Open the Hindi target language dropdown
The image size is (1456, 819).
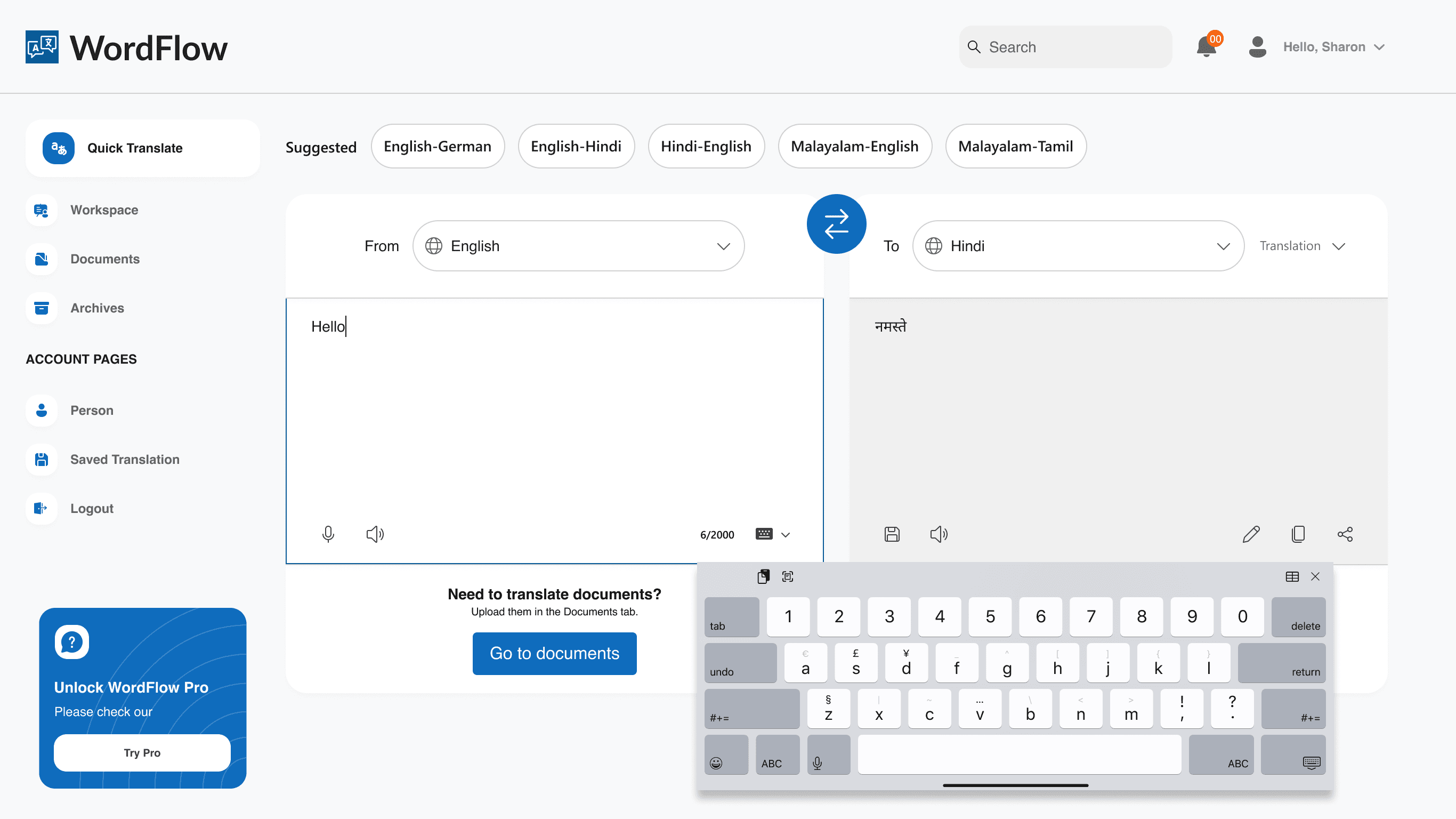(x=1078, y=246)
